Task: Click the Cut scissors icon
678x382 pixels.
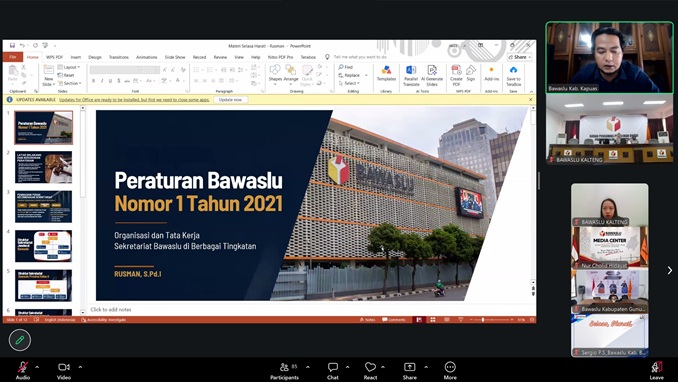Action: (x=24, y=67)
